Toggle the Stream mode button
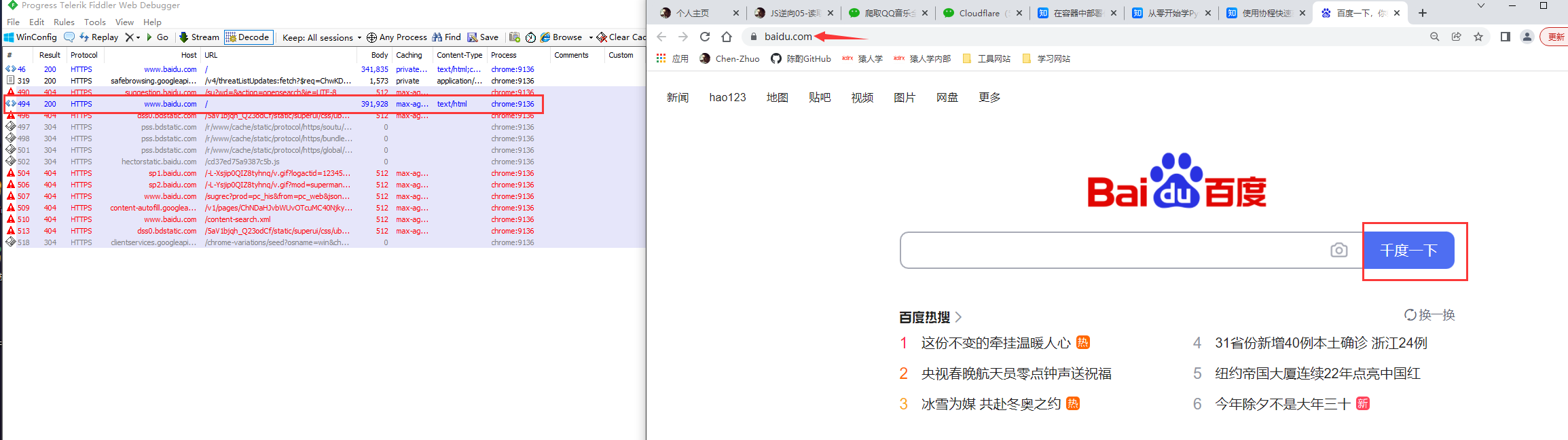 click(199, 37)
